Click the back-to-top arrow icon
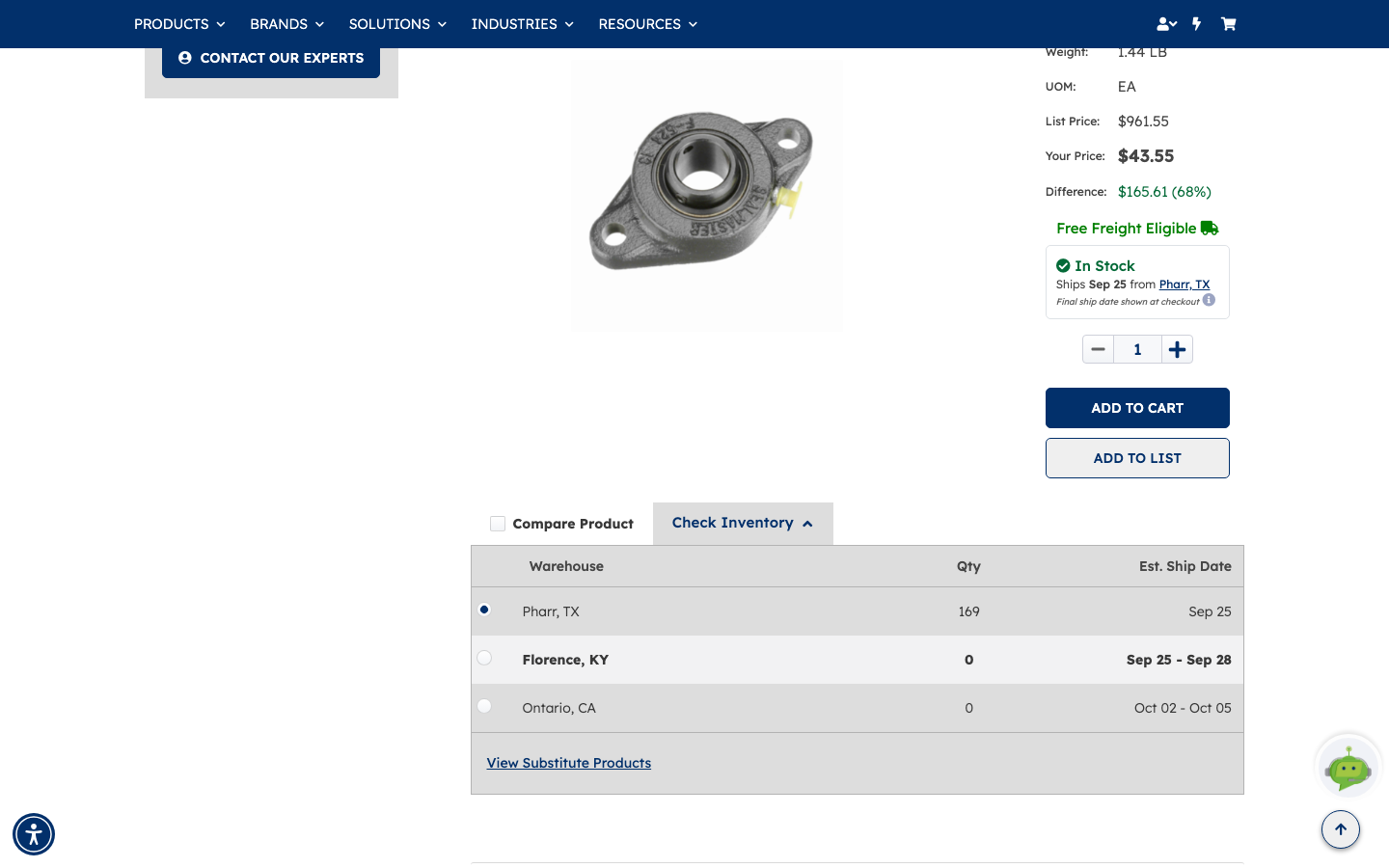The width and height of the screenshot is (1389, 868). click(1341, 829)
